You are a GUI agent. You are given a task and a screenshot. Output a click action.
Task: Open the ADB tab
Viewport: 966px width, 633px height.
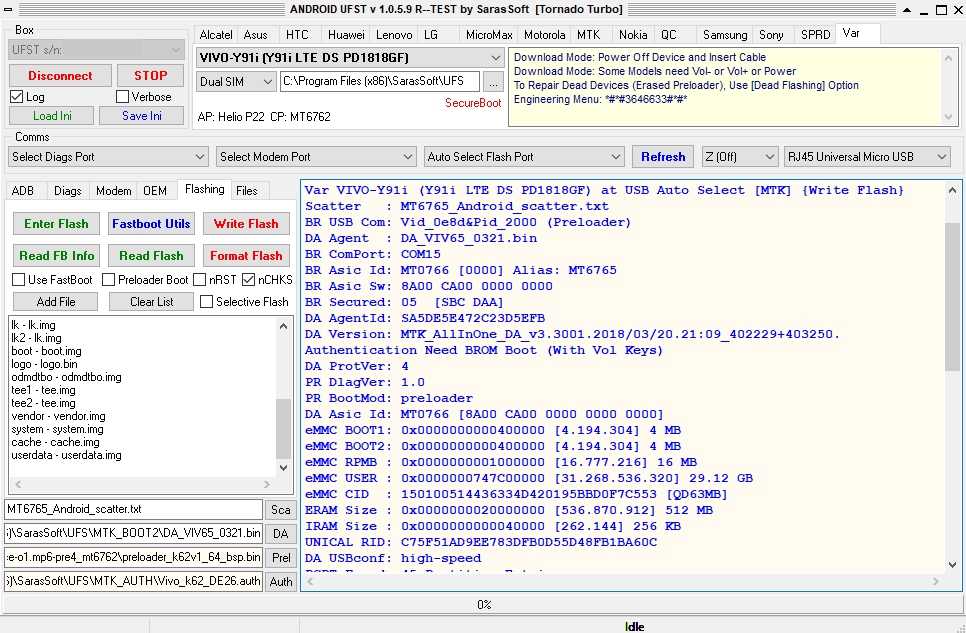tap(23, 191)
